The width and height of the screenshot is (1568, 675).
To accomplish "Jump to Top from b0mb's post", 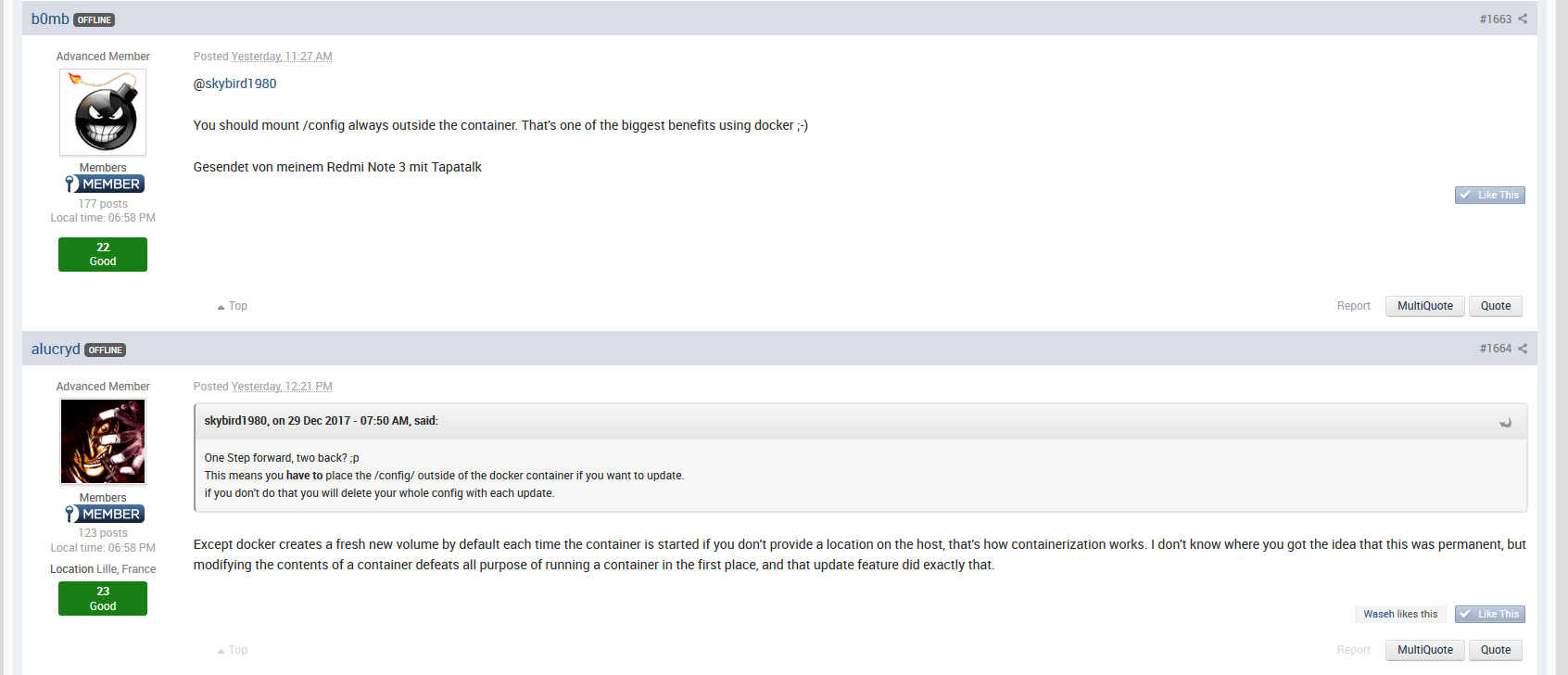I will (233, 306).
